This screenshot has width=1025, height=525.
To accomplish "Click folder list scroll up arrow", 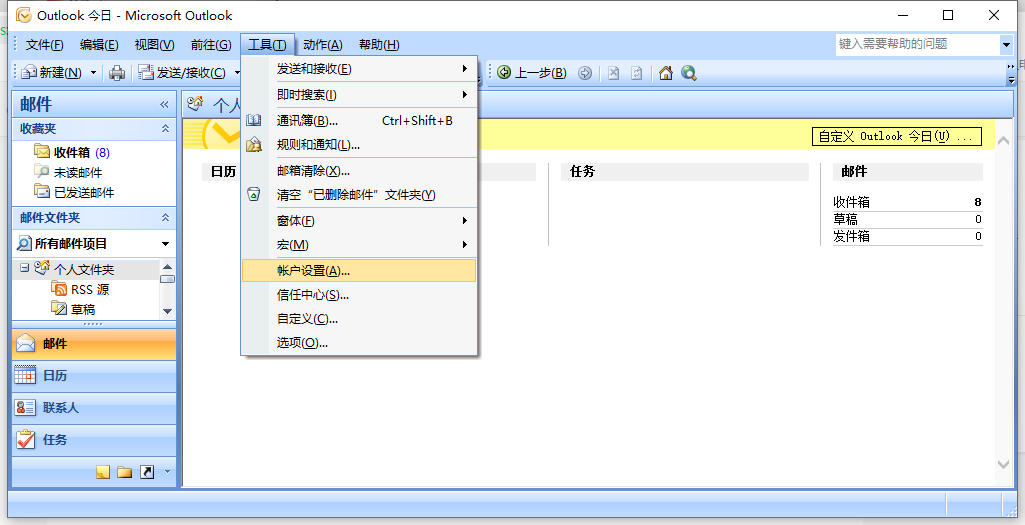I will pos(167,266).
